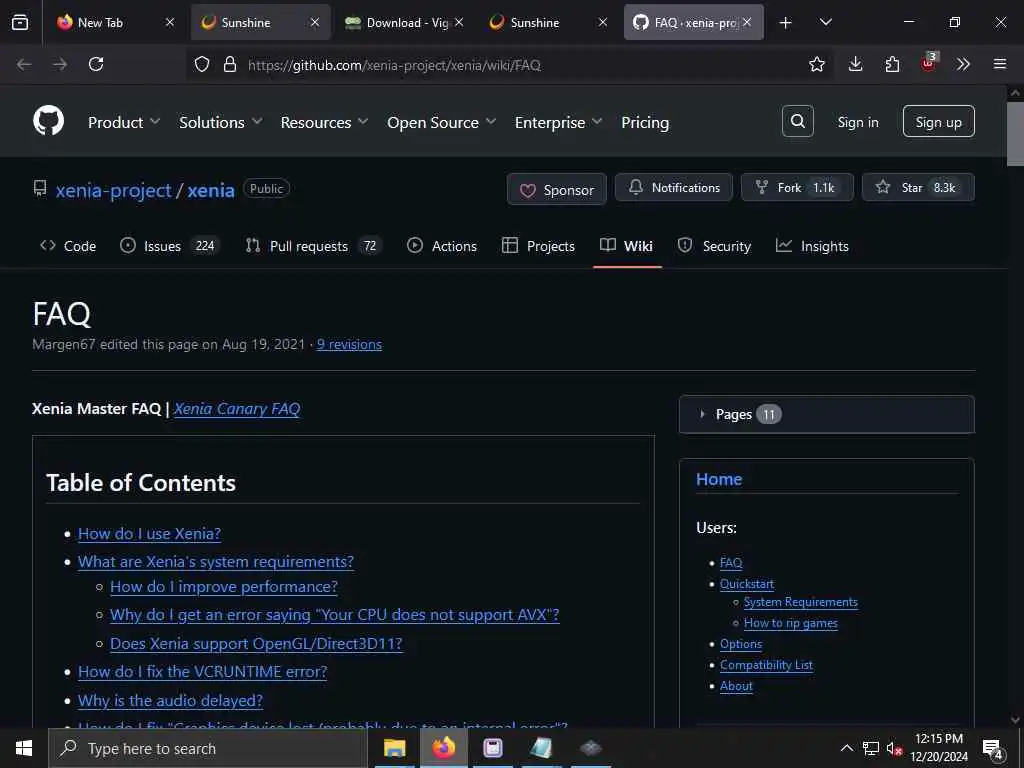
Task: Open "How do I fix the VCRUNTIME error?"
Action: (x=202, y=672)
